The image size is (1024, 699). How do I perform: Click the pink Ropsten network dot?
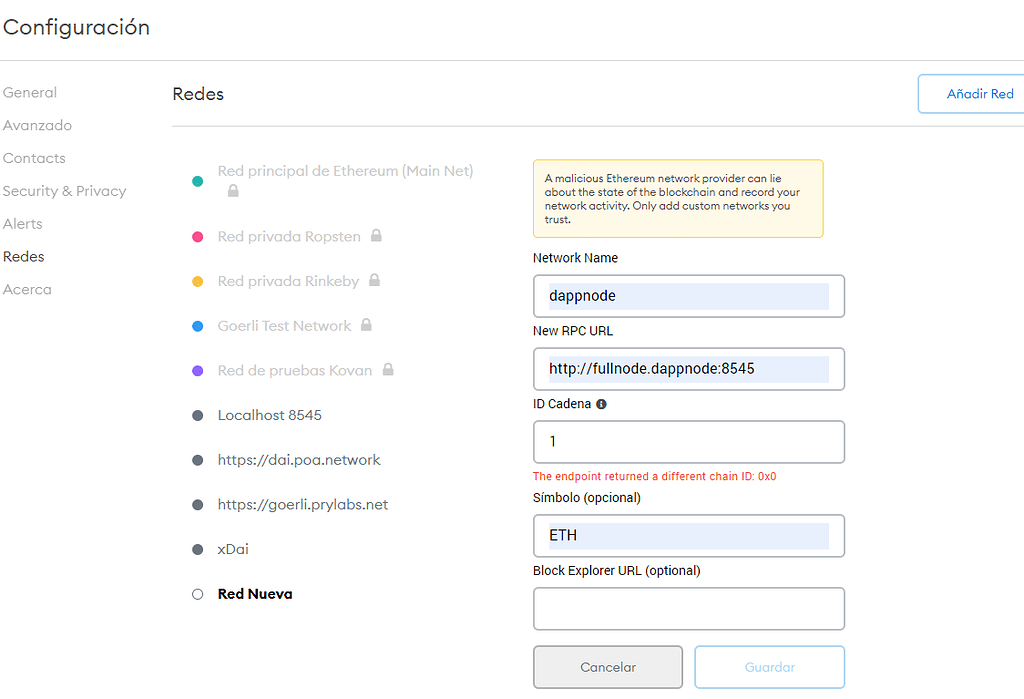tap(199, 236)
